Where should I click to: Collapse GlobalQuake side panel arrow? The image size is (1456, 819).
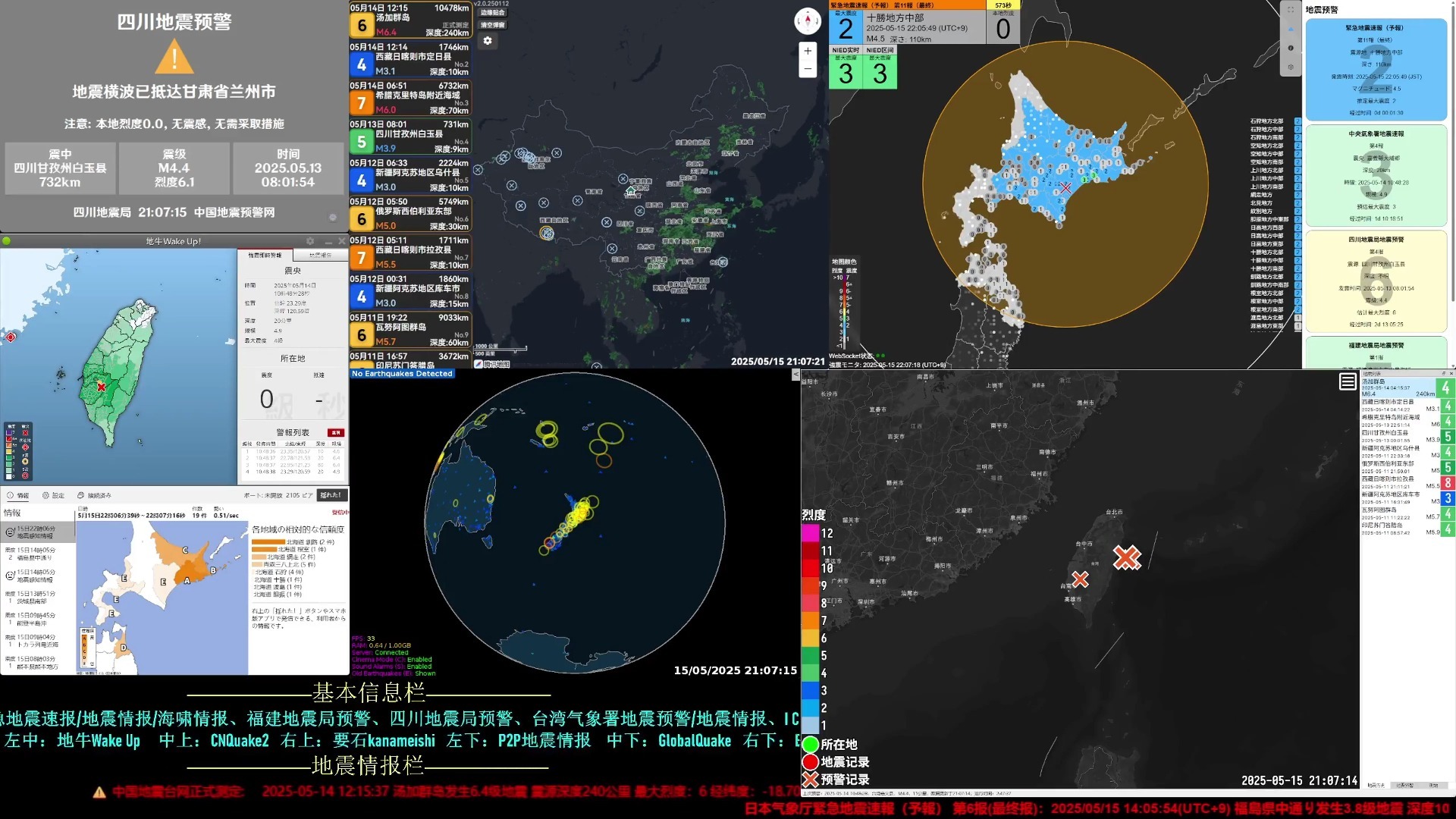point(795,375)
